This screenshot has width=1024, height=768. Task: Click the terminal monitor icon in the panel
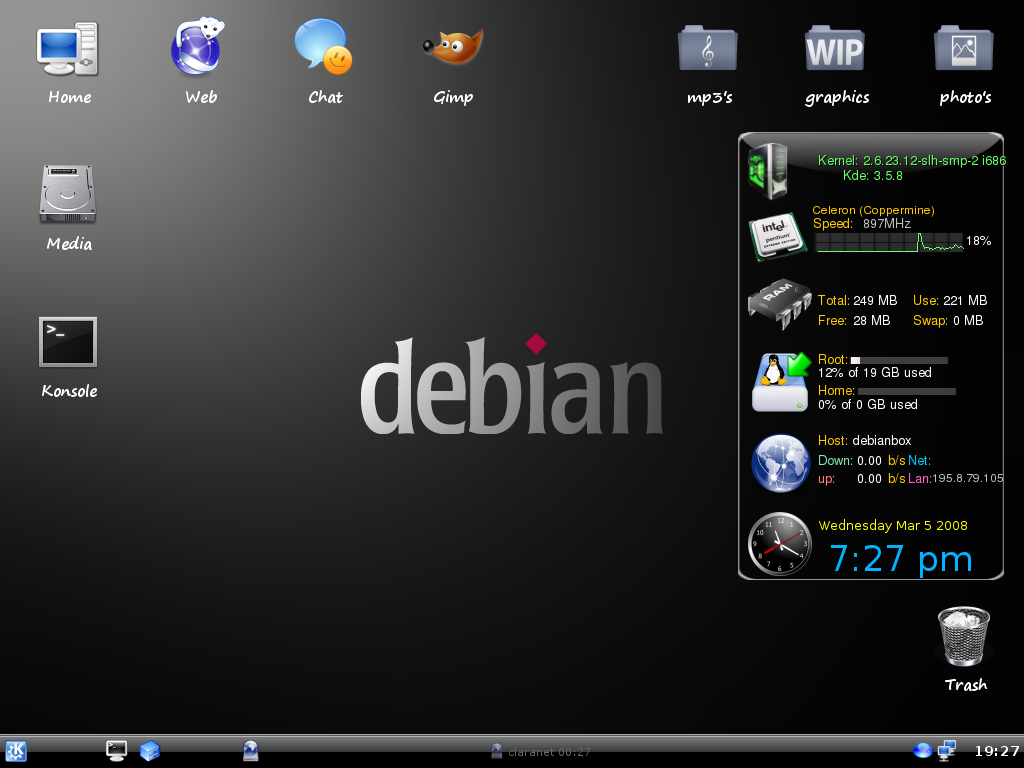tap(116, 751)
